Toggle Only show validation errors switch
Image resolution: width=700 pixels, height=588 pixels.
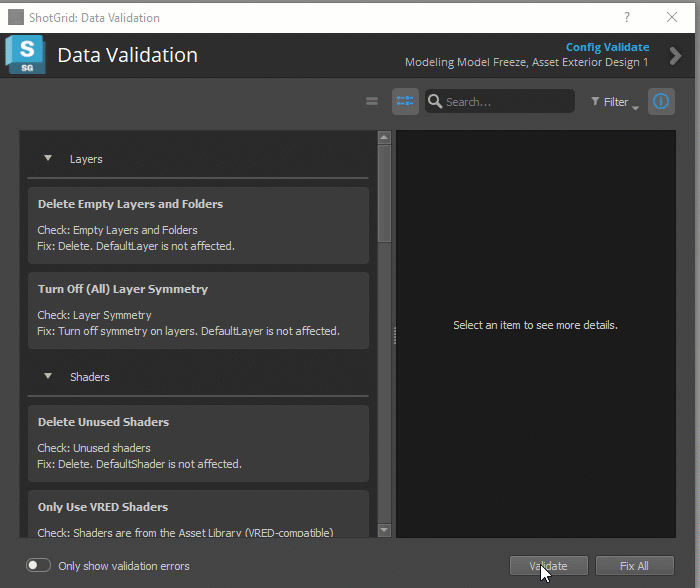(x=38, y=565)
